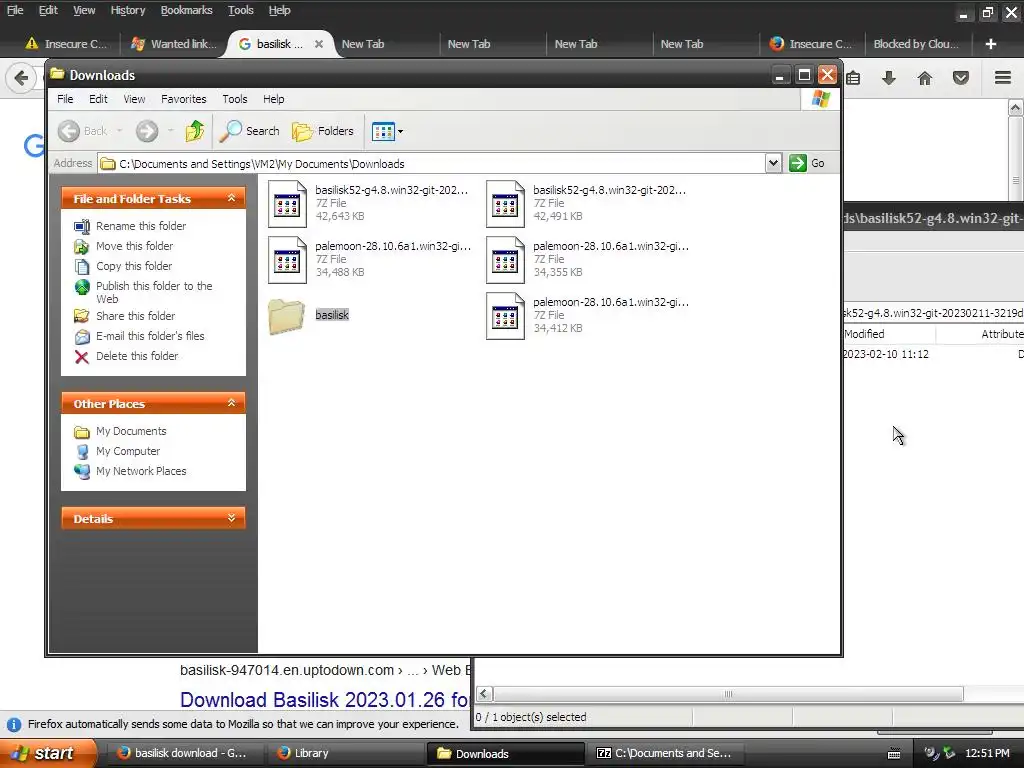
Task: Switch to first Insecure C... browser tab
Action: [66, 44]
